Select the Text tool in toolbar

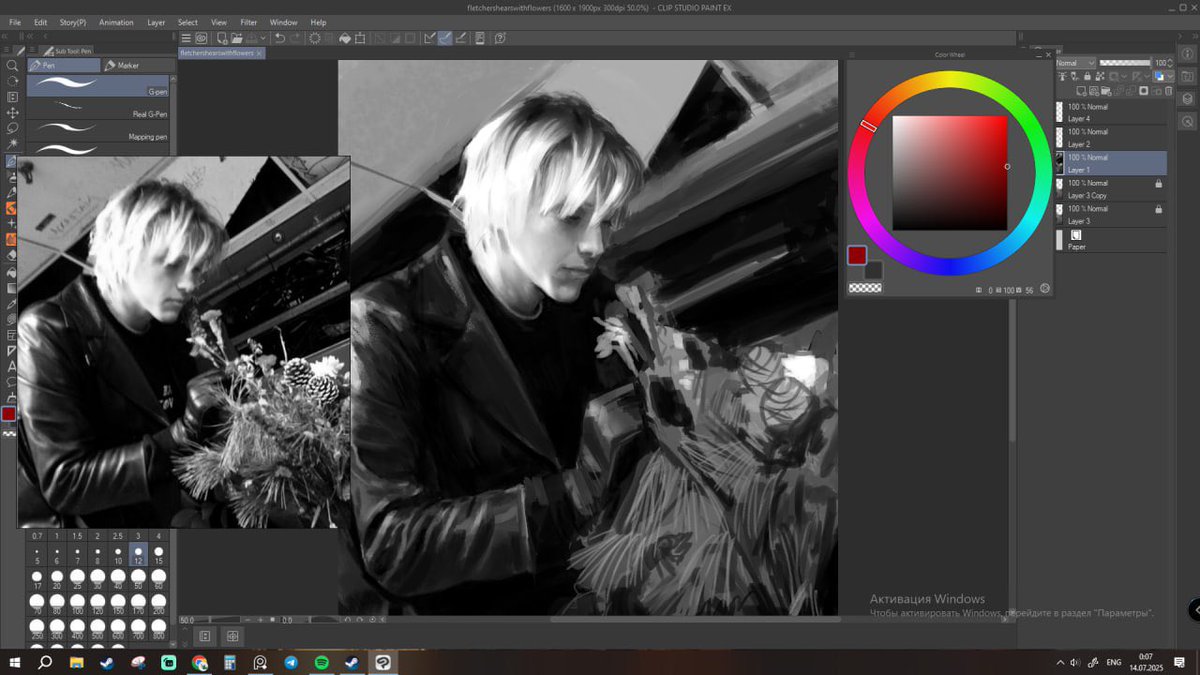(12, 367)
